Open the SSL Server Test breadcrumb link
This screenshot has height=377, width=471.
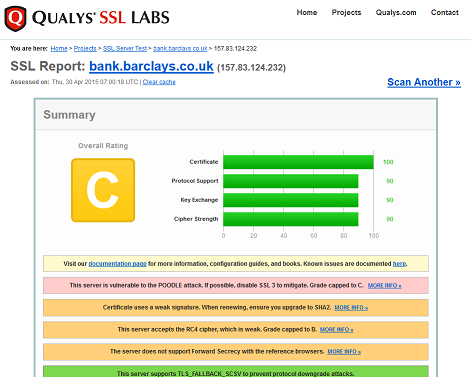[125, 49]
